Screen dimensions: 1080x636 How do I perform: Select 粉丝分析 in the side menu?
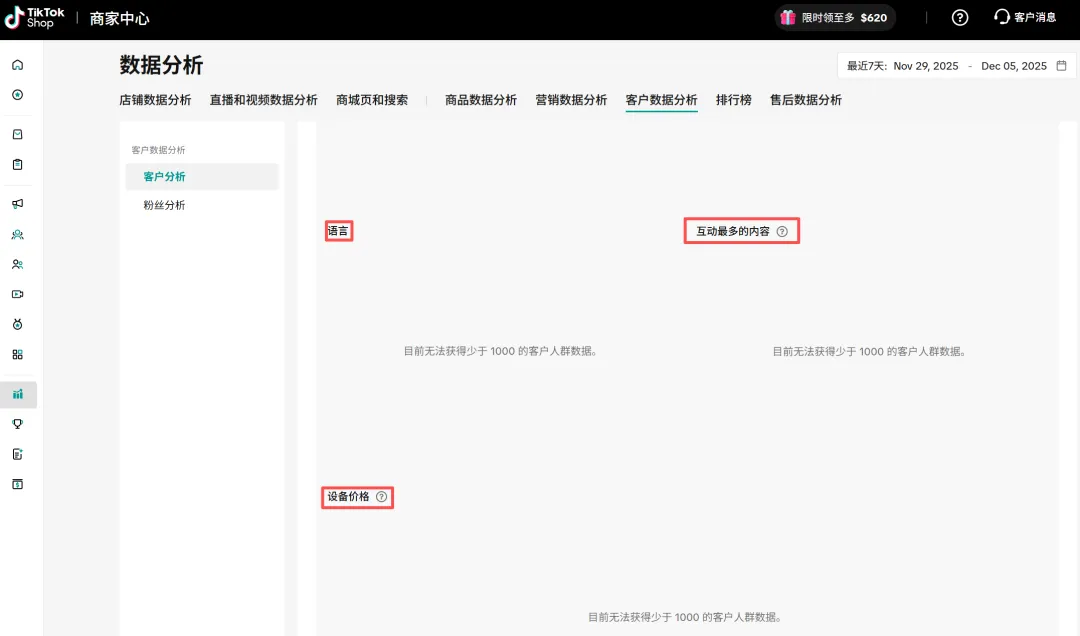[x=164, y=205]
